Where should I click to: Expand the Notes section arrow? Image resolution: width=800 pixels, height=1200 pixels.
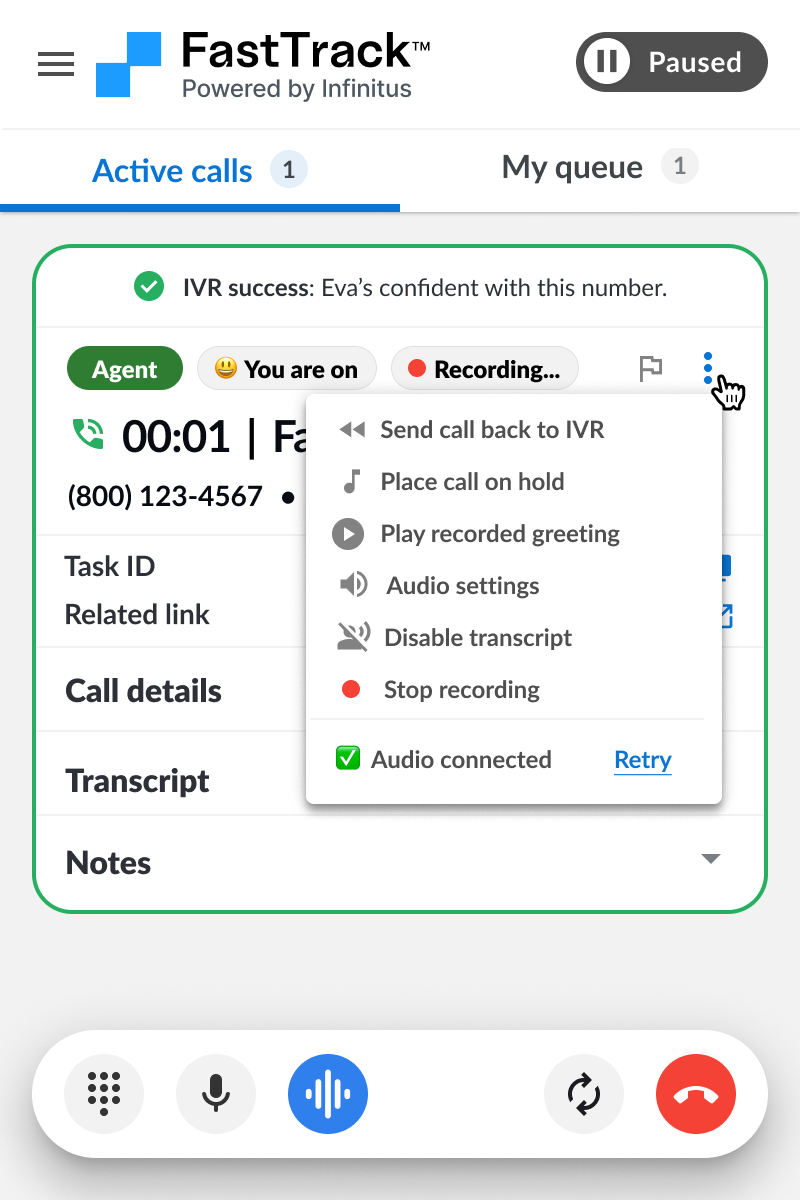pos(711,859)
